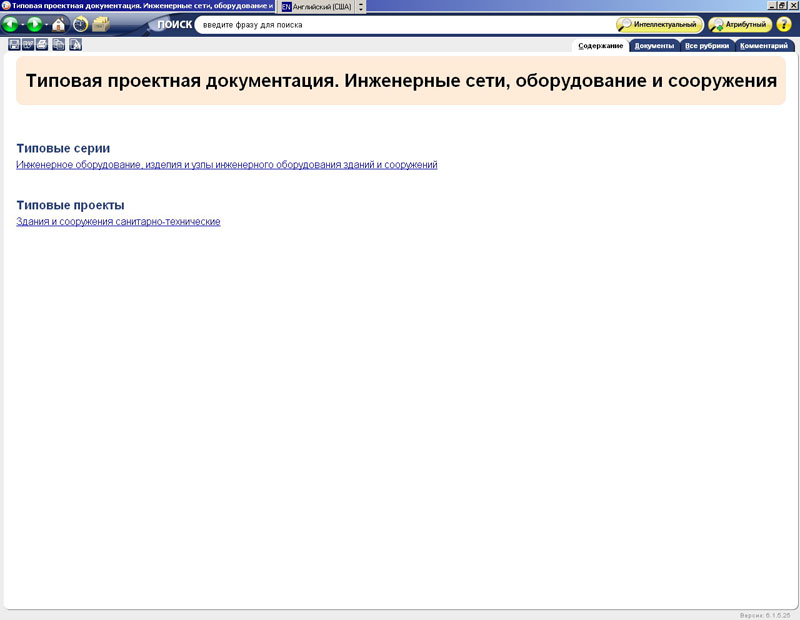Open the Комментарий tab
800x620 pixels.
pos(765,45)
